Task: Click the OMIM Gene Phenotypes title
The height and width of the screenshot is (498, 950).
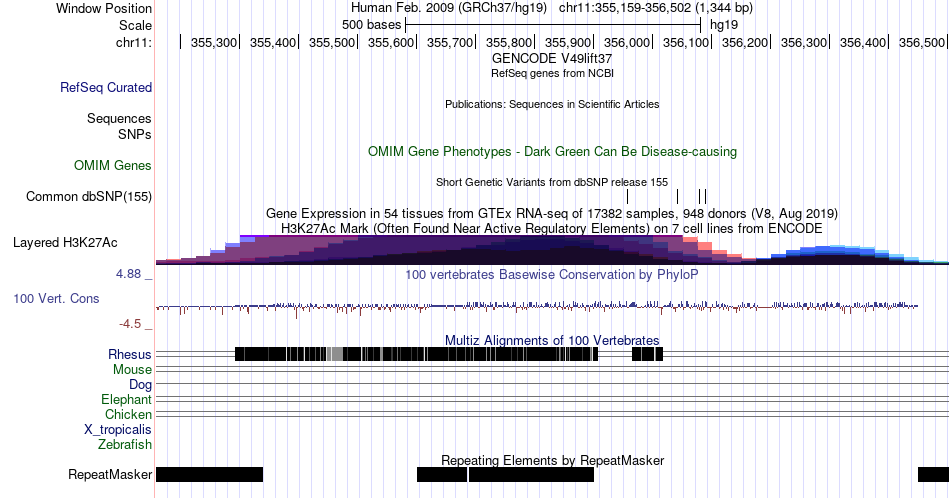Action: point(552,151)
